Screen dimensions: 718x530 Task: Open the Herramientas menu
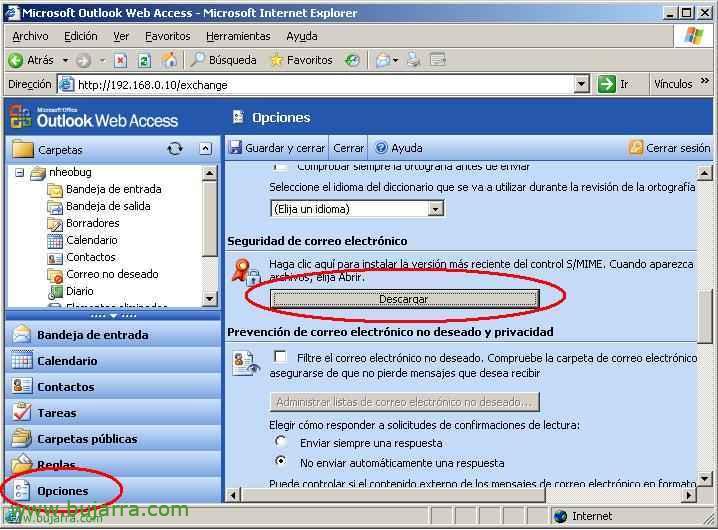tap(238, 36)
